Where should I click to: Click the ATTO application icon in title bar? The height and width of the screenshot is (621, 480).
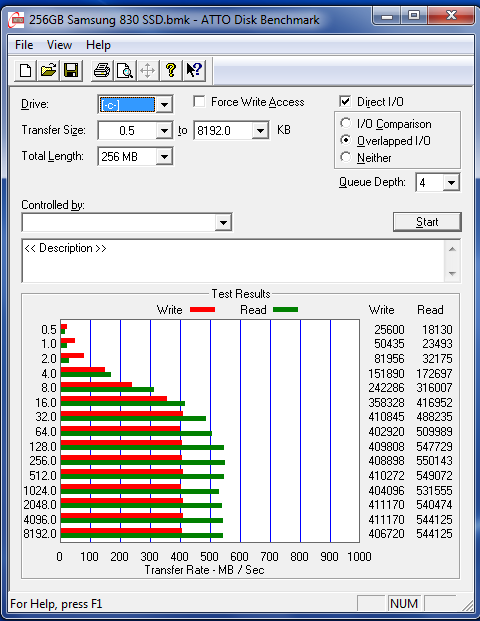point(16,20)
